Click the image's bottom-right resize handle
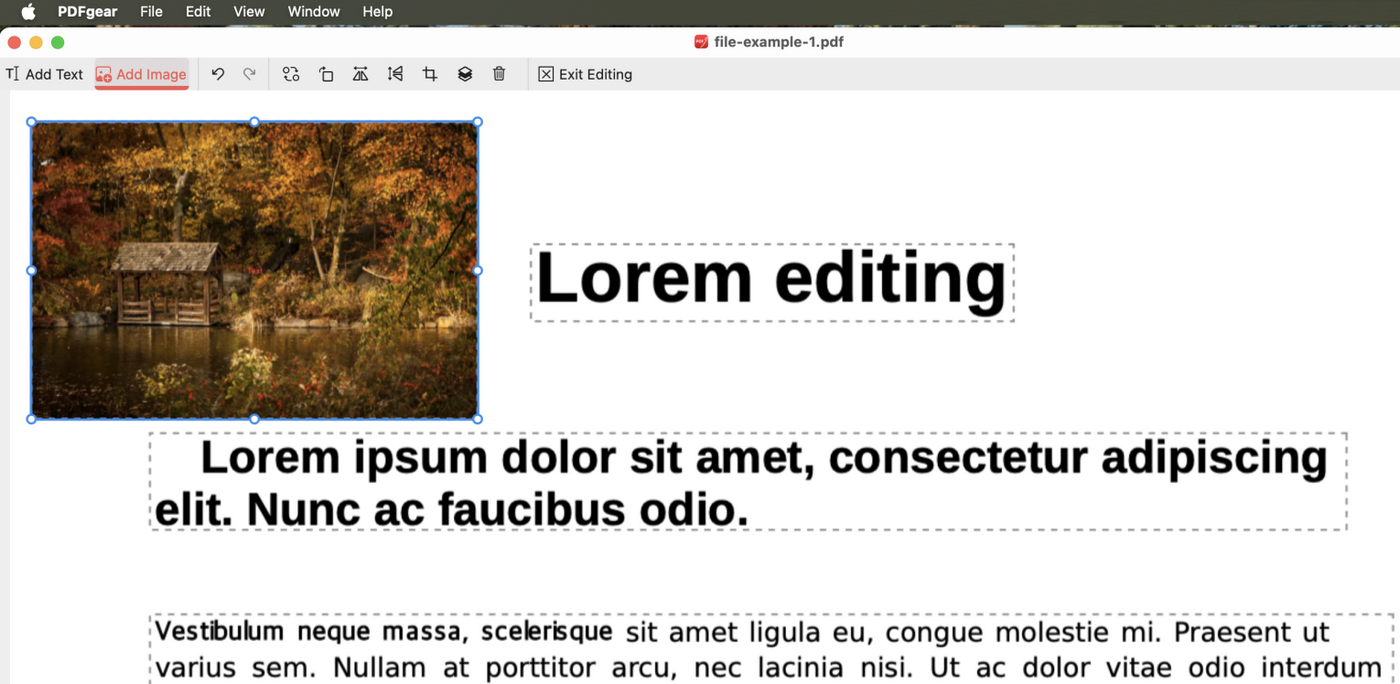1400x684 pixels. 477,419
